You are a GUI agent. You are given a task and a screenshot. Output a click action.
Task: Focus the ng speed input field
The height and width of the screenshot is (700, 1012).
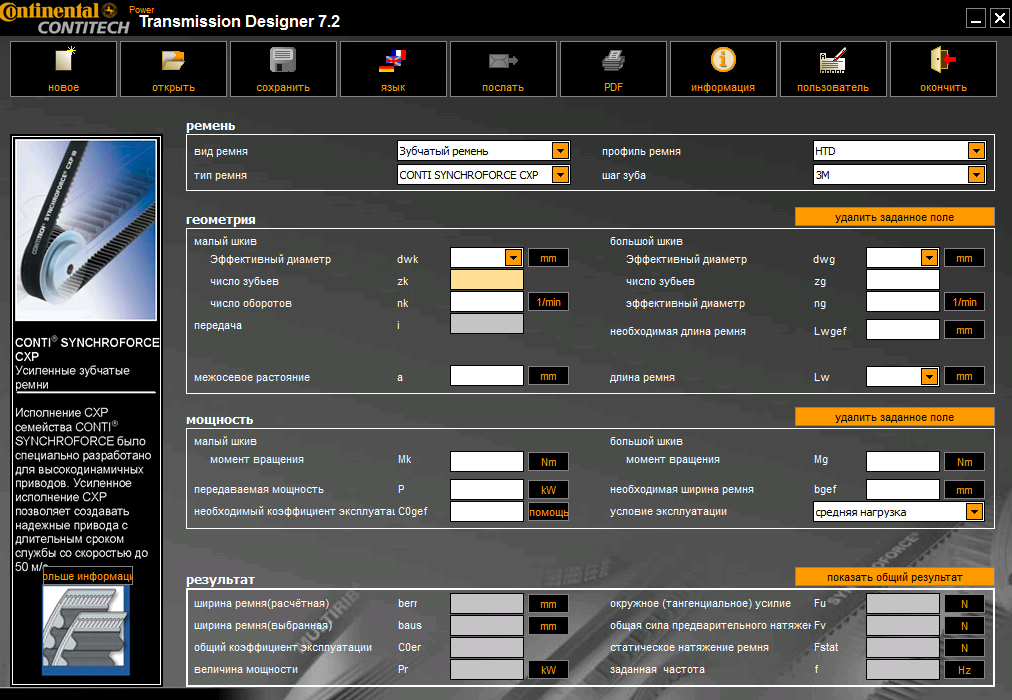[x=902, y=301]
